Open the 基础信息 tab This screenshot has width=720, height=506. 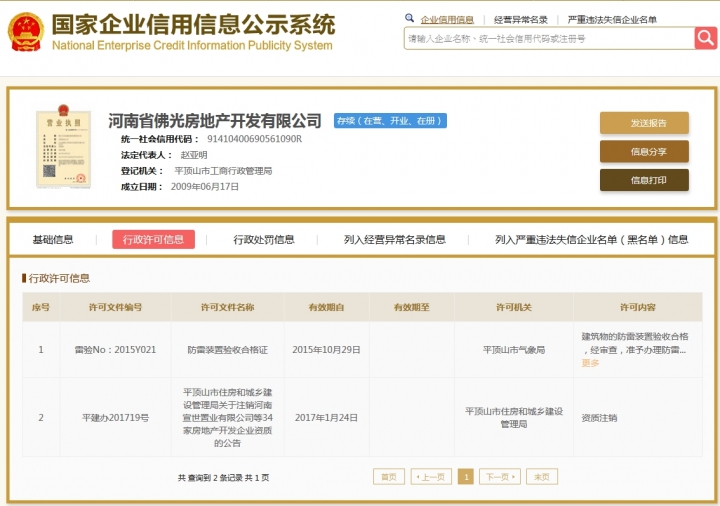click(x=53, y=239)
